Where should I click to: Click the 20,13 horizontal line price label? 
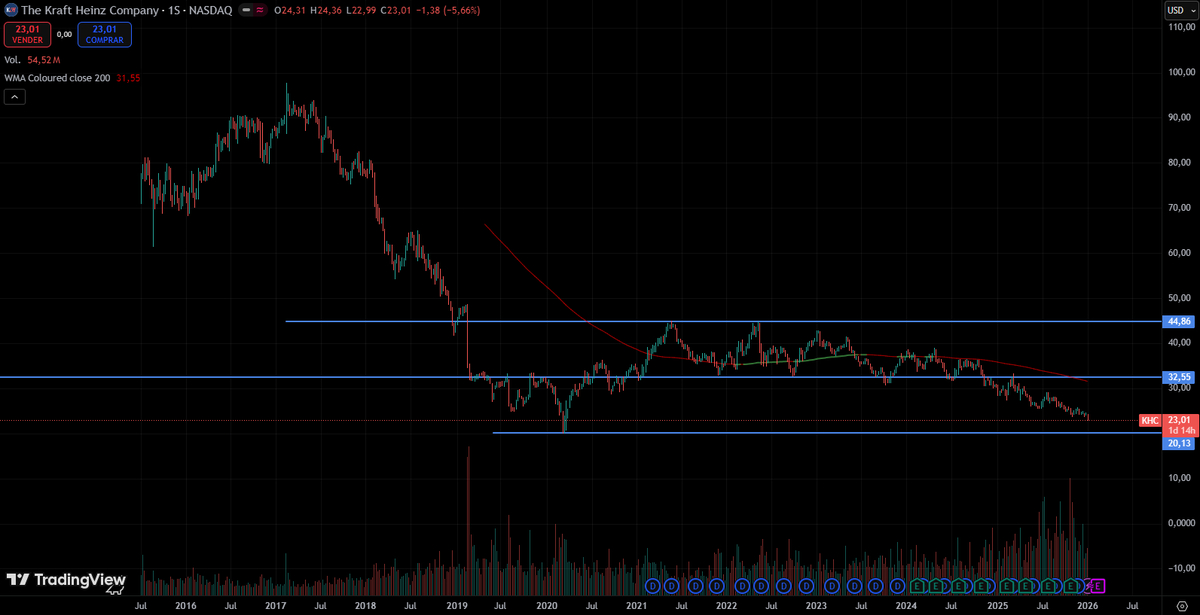1177,443
